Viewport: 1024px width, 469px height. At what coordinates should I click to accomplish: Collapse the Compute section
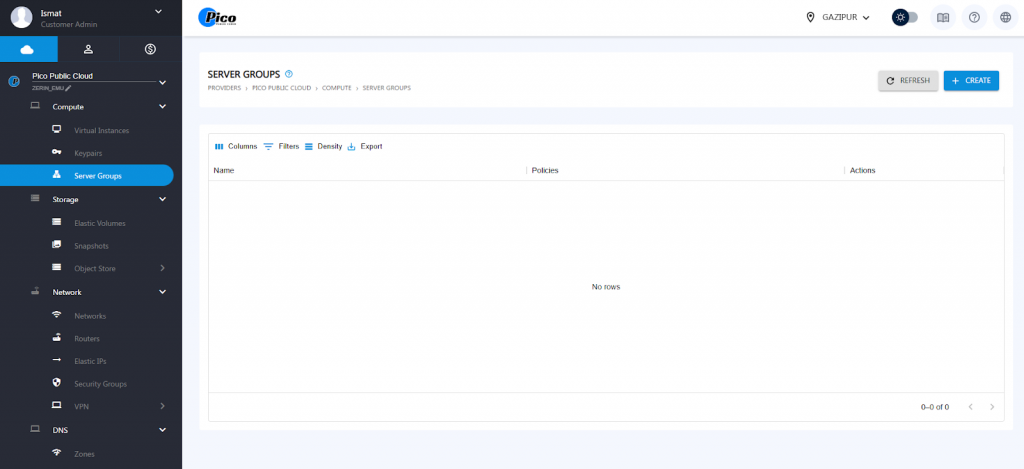(162, 106)
